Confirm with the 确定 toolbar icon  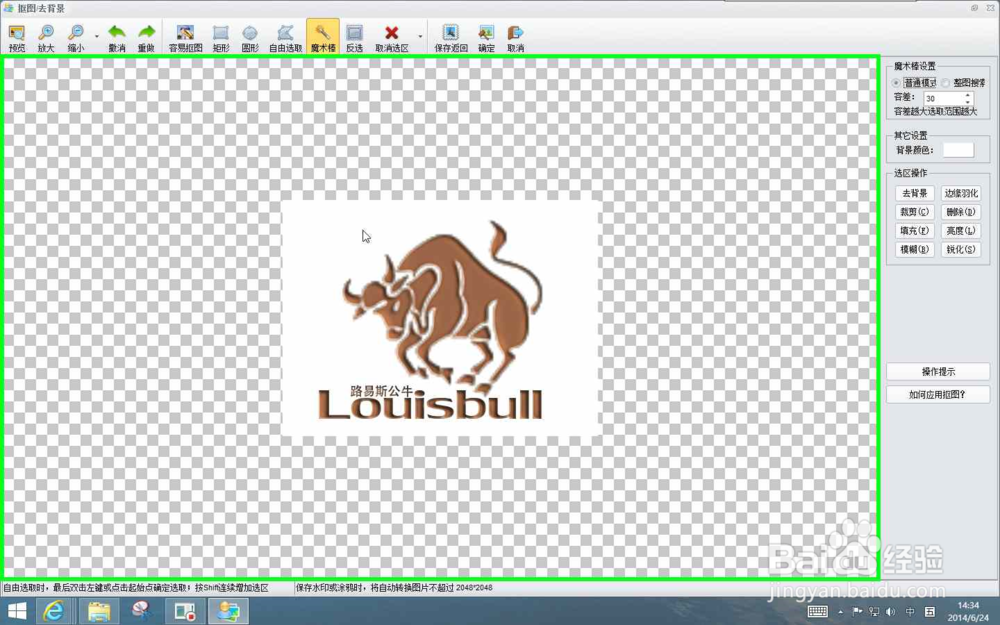pyautogui.click(x=486, y=38)
